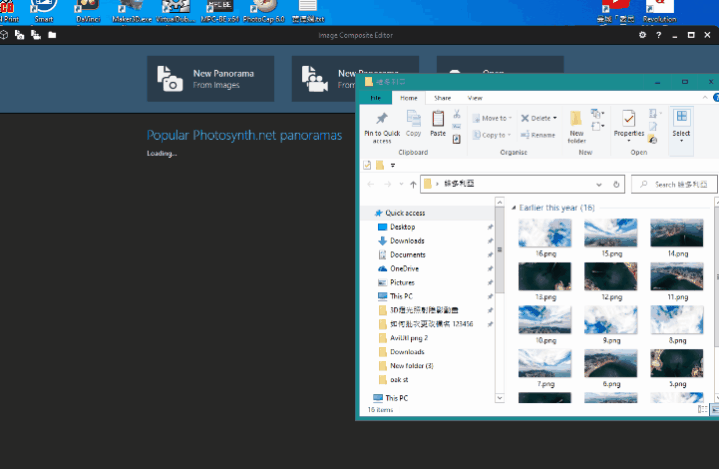Select the 16.png thumbnail
This screenshot has height=469, width=719.
[545, 234]
